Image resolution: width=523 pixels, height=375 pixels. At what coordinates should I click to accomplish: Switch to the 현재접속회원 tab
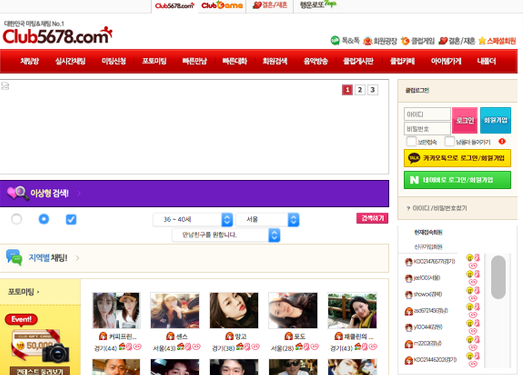[x=428, y=232]
